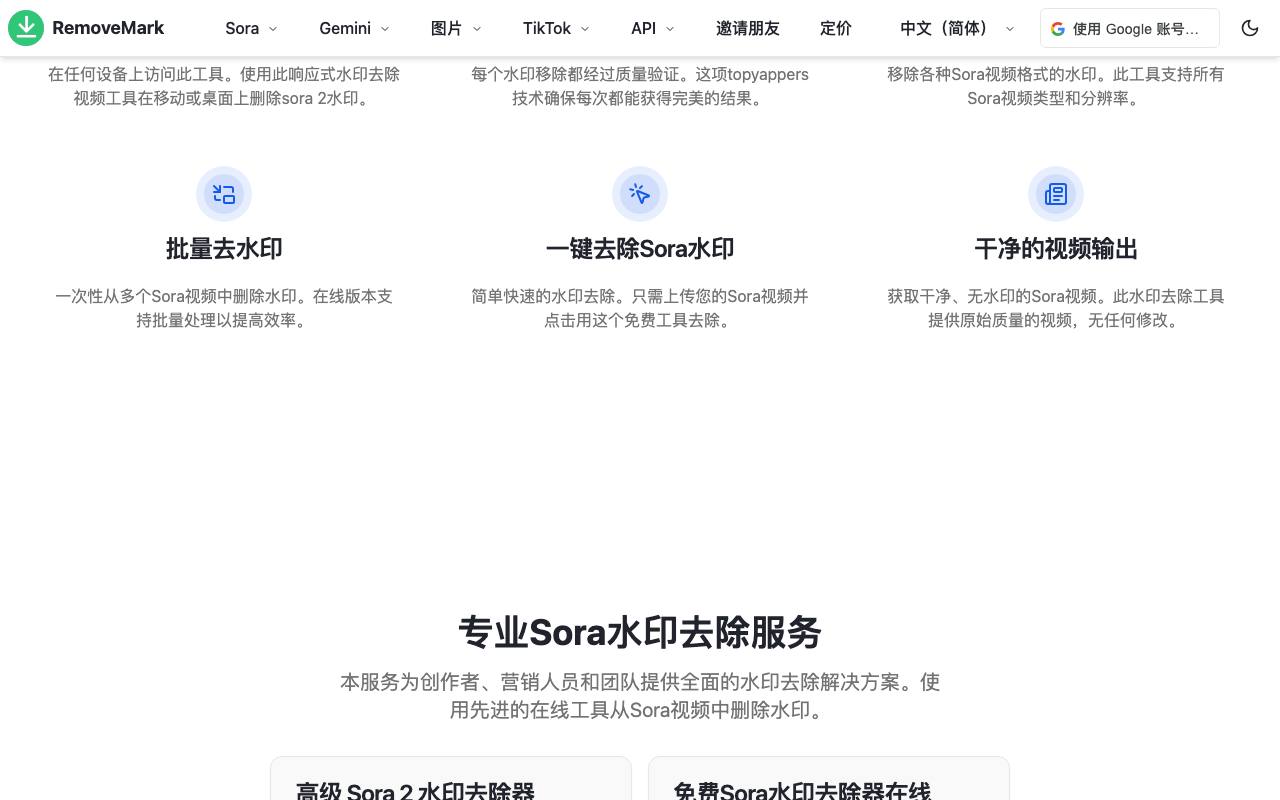
Task: Click the Google logo in sign-in button
Action: click(1058, 29)
